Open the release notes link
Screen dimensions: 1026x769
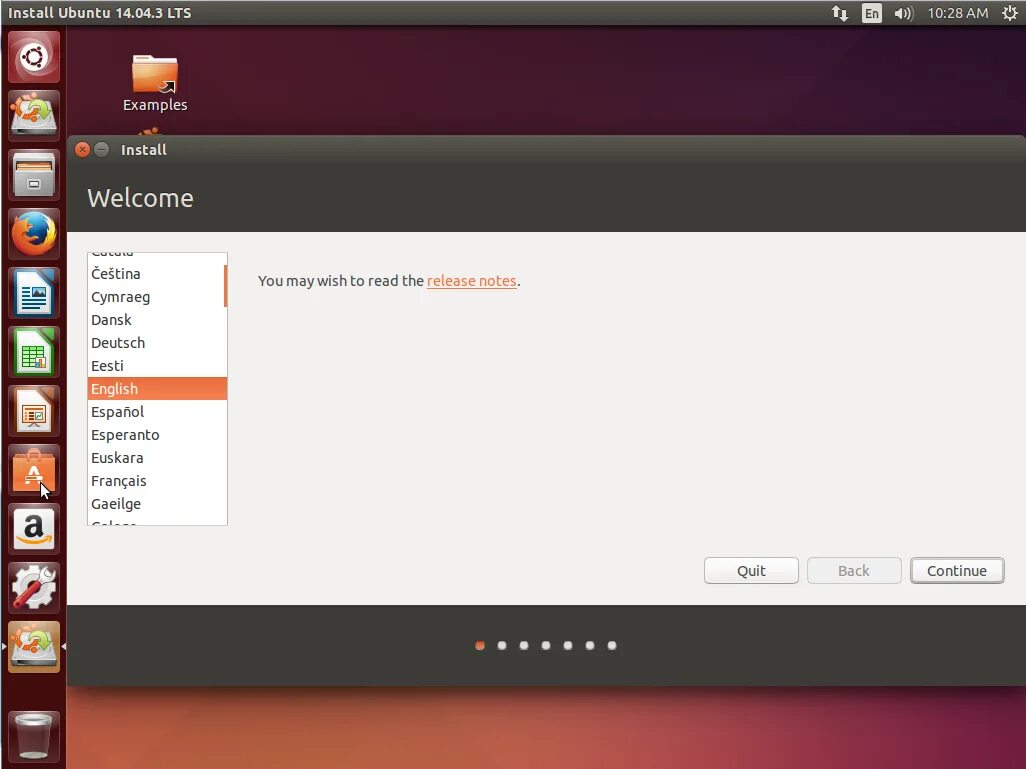[472, 281]
